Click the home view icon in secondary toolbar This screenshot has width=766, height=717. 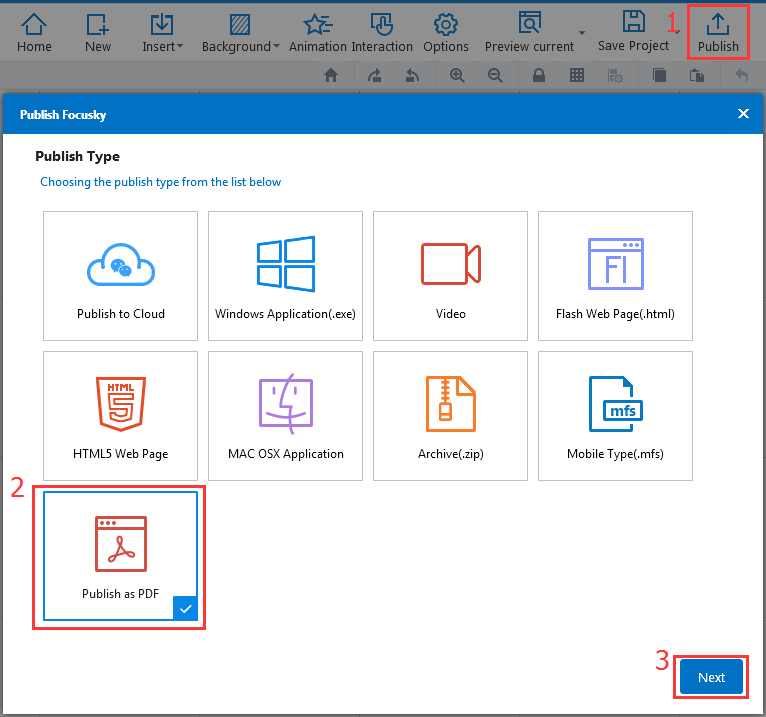331,75
